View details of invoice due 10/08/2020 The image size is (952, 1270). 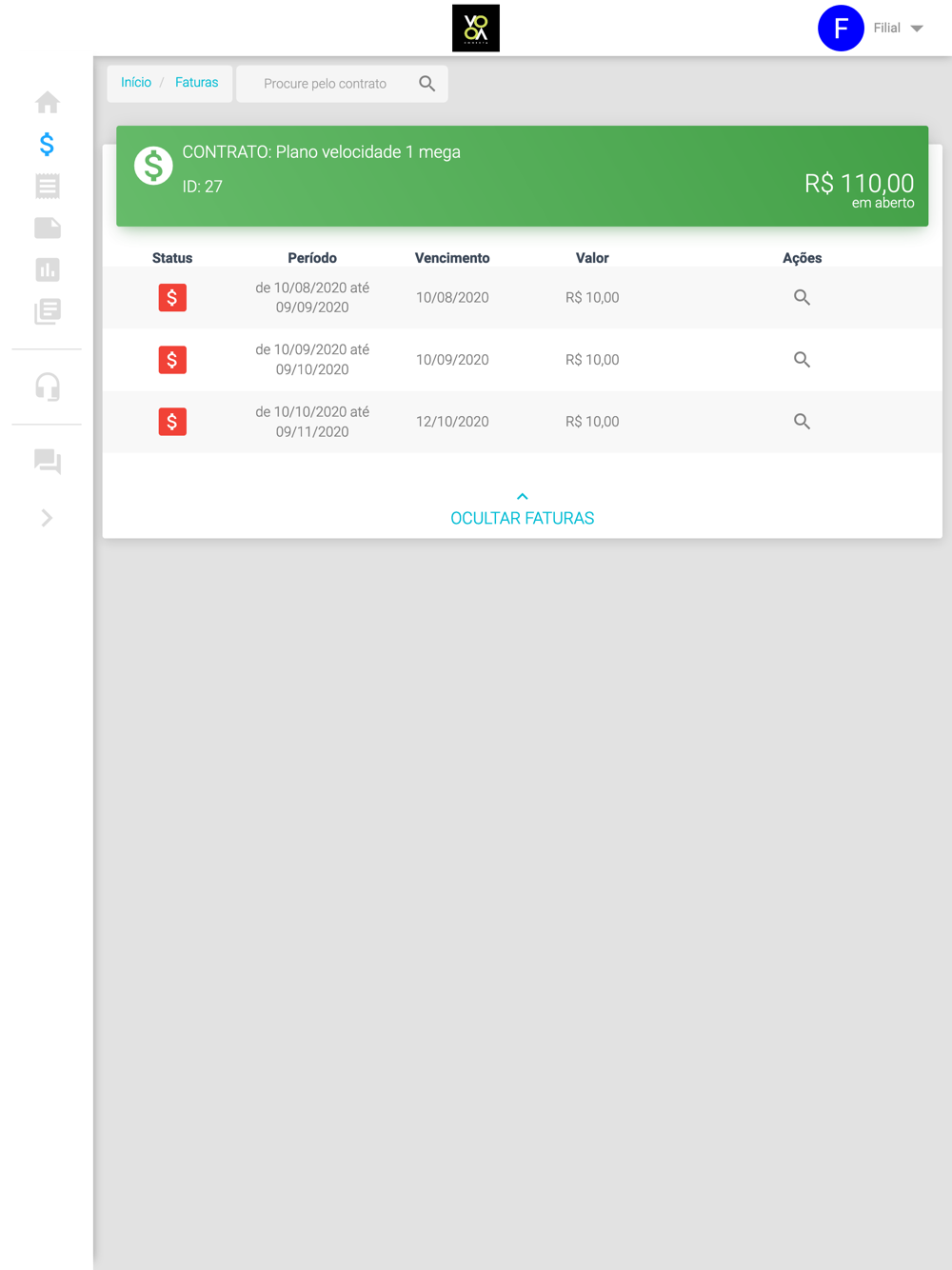[x=802, y=297]
